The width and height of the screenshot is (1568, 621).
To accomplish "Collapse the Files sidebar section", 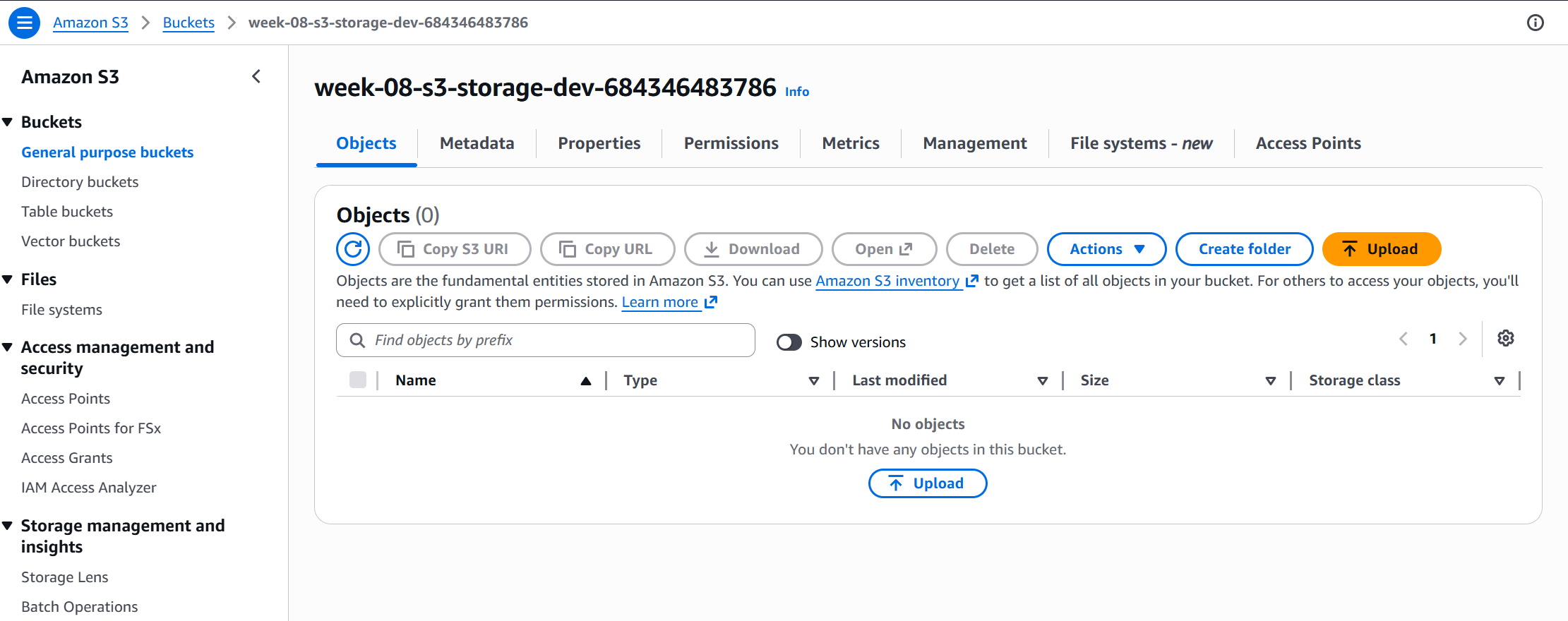I will pyautogui.click(x=8, y=279).
